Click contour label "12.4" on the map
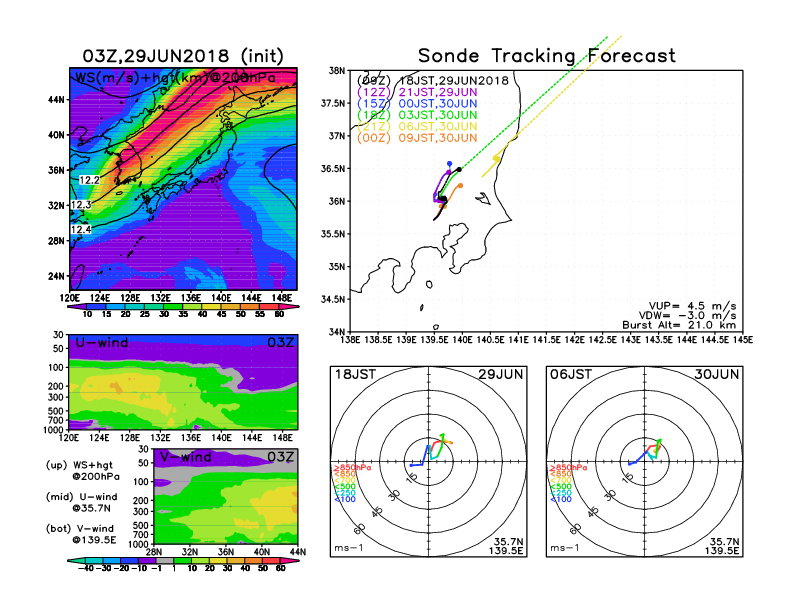 pos(81,230)
